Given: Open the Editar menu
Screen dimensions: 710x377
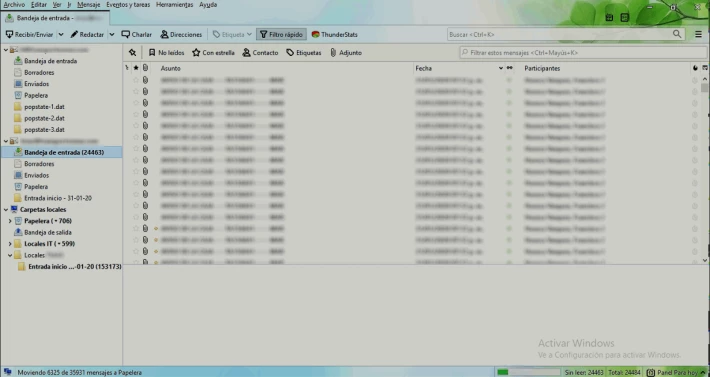Looking at the screenshot, I should click(x=39, y=5).
